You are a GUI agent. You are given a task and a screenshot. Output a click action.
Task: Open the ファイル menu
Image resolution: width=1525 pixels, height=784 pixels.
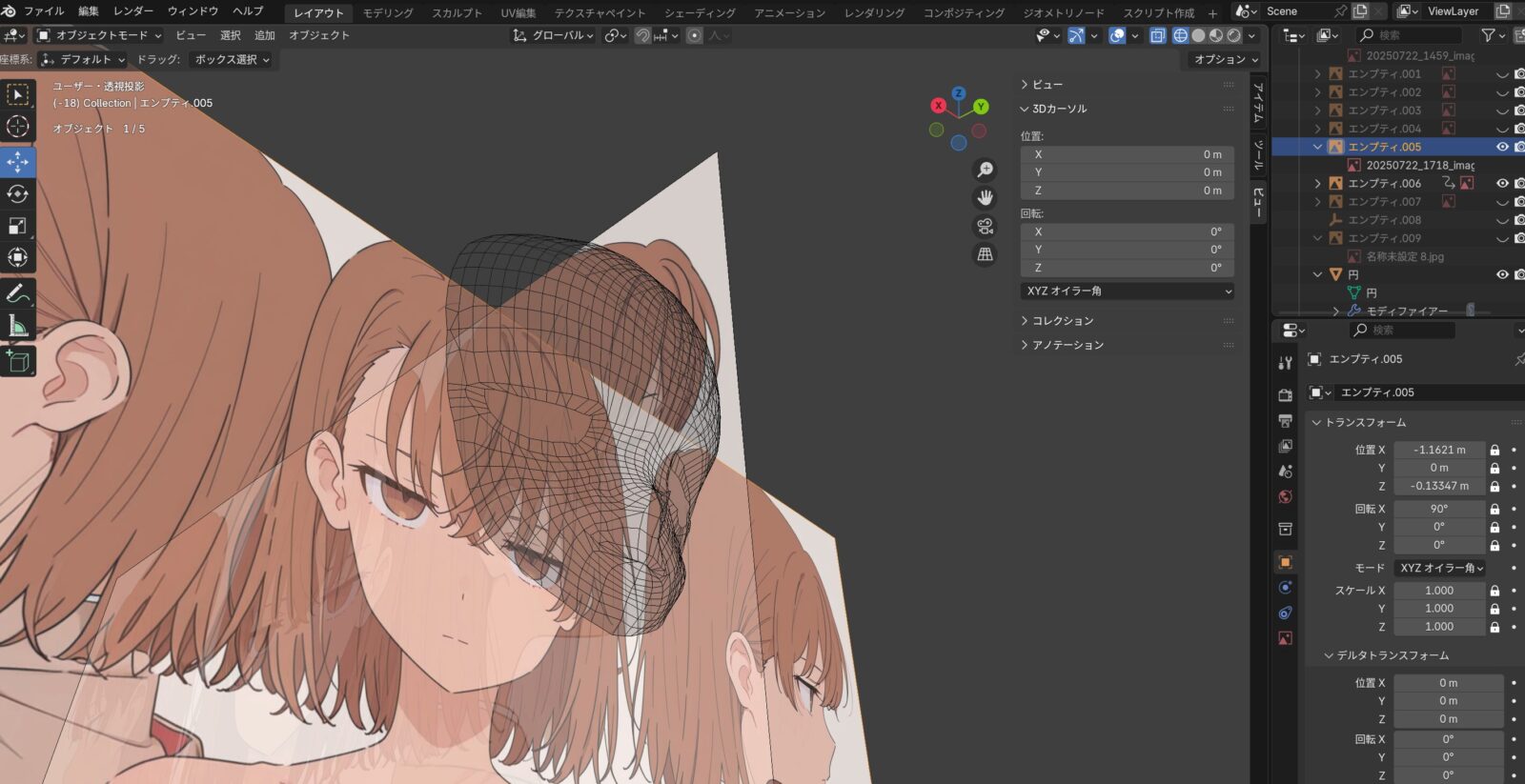click(44, 11)
